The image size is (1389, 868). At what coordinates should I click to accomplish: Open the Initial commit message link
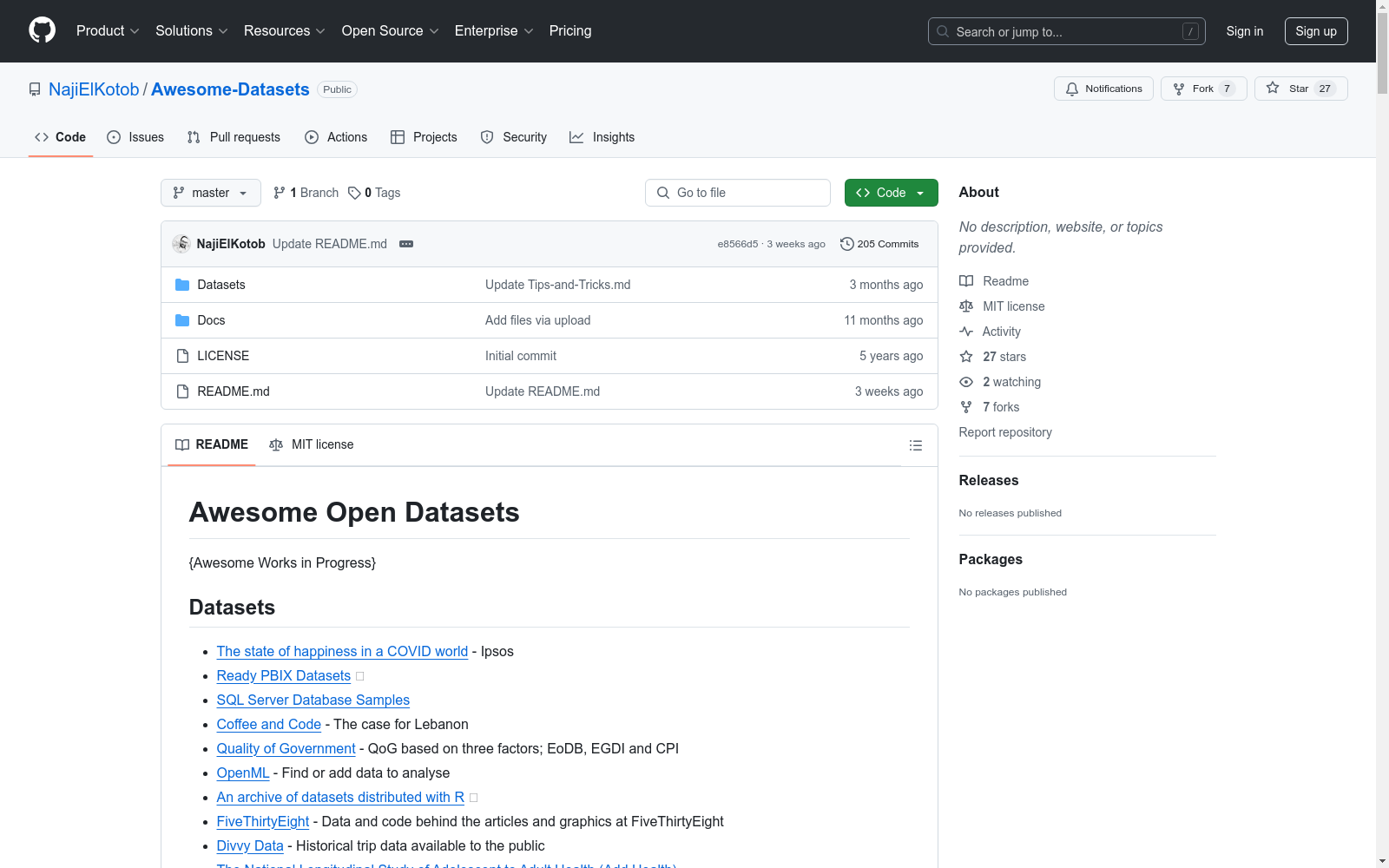point(521,356)
